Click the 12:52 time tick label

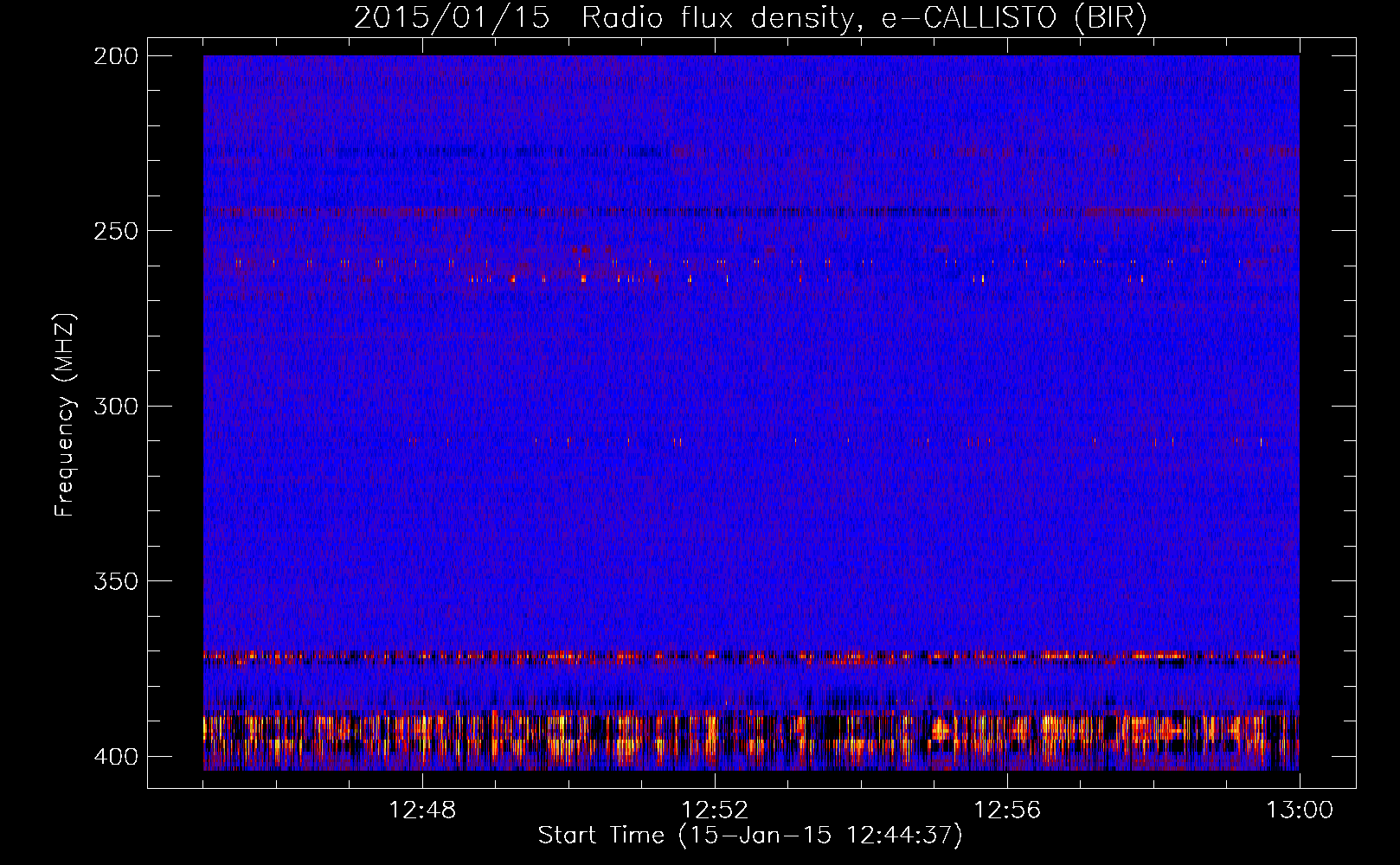point(715,811)
